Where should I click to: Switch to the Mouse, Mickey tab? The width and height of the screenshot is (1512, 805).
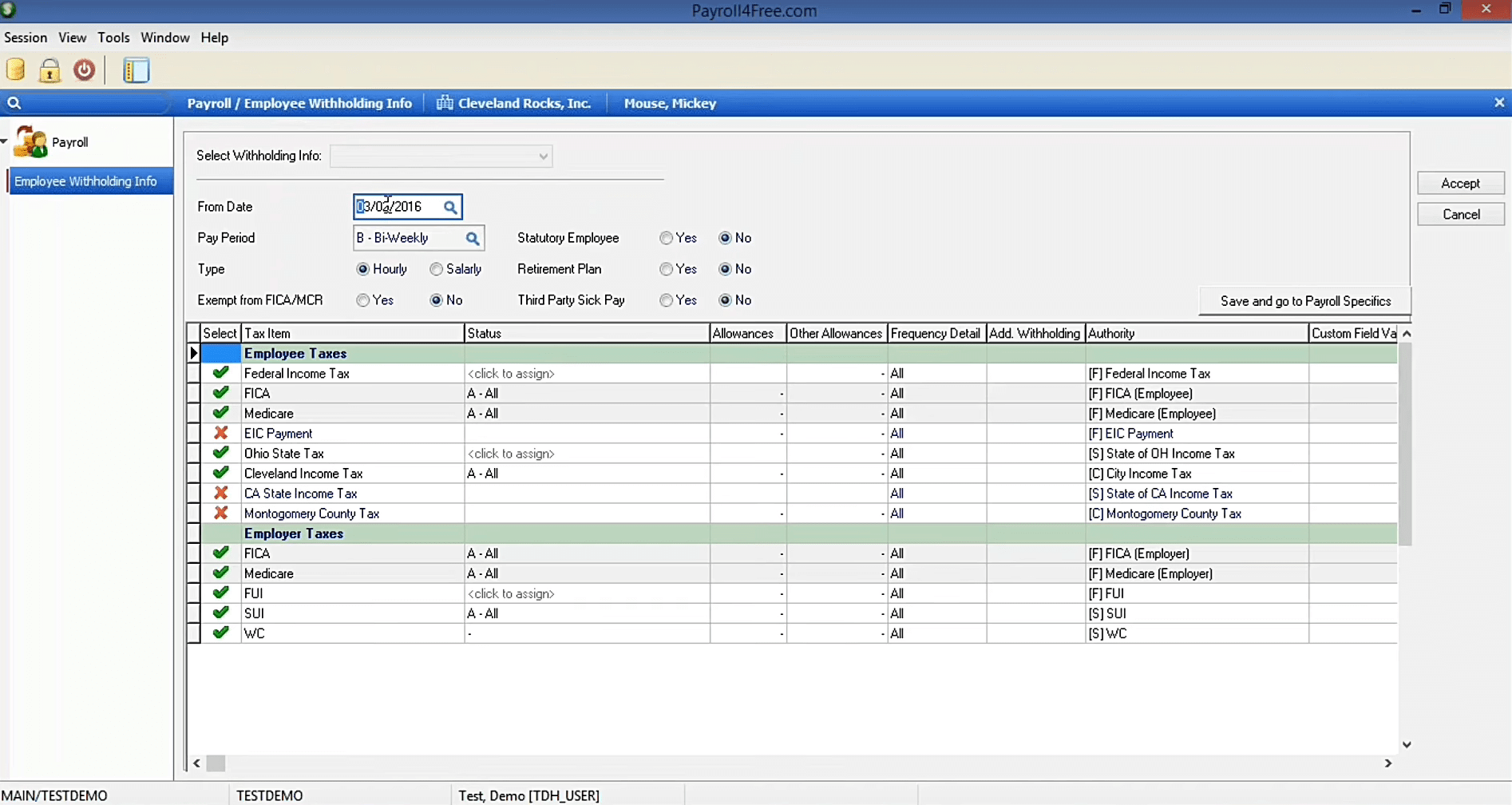tap(670, 103)
